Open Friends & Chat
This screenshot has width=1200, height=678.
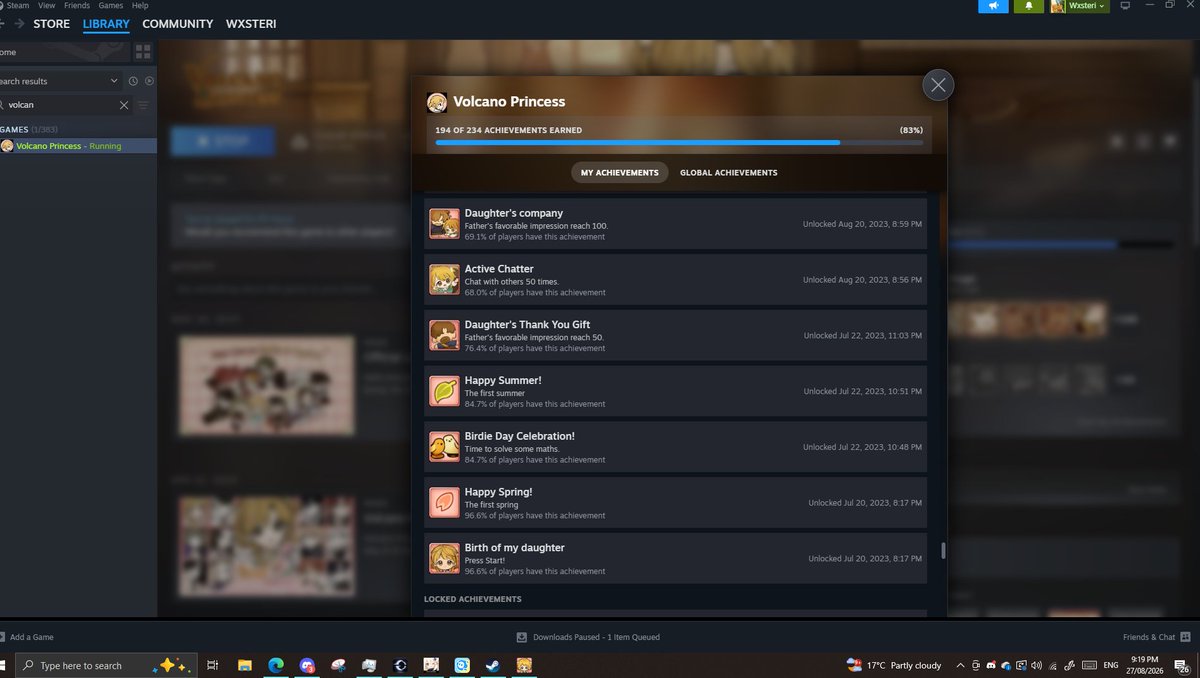[x=1156, y=637]
